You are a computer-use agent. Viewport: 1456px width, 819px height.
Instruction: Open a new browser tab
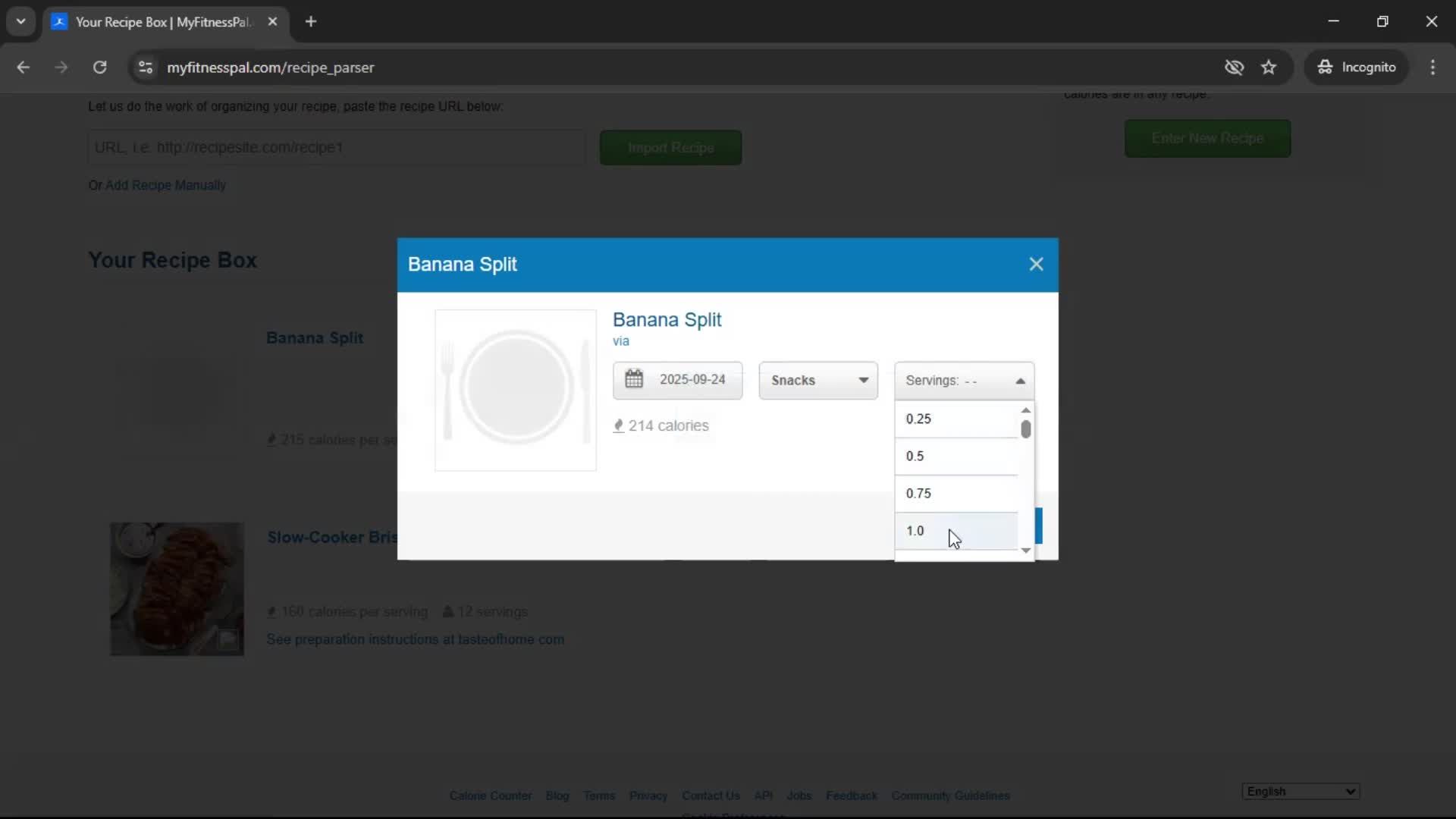click(311, 22)
